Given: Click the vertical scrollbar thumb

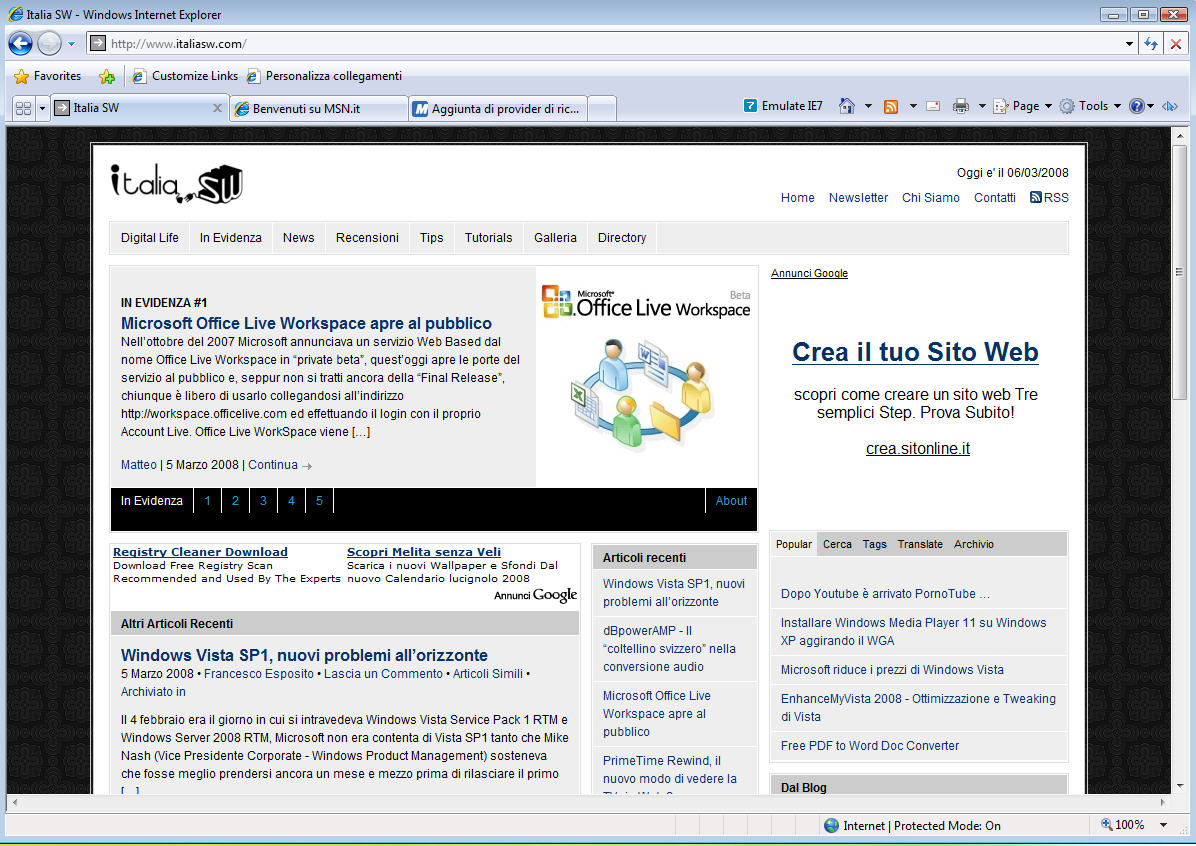Looking at the screenshot, I should coord(1179,272).
